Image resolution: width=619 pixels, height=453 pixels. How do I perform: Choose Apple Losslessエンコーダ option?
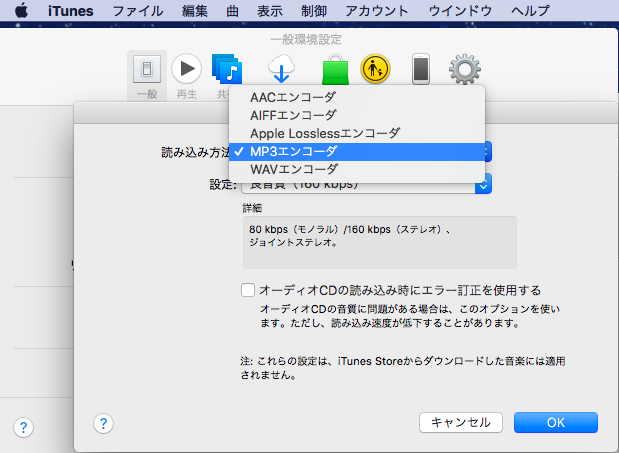[x=357, y=133]
